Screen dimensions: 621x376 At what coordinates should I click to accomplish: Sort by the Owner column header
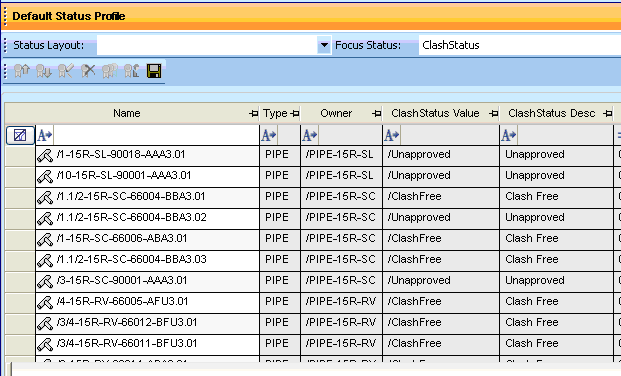coord(336,113)
